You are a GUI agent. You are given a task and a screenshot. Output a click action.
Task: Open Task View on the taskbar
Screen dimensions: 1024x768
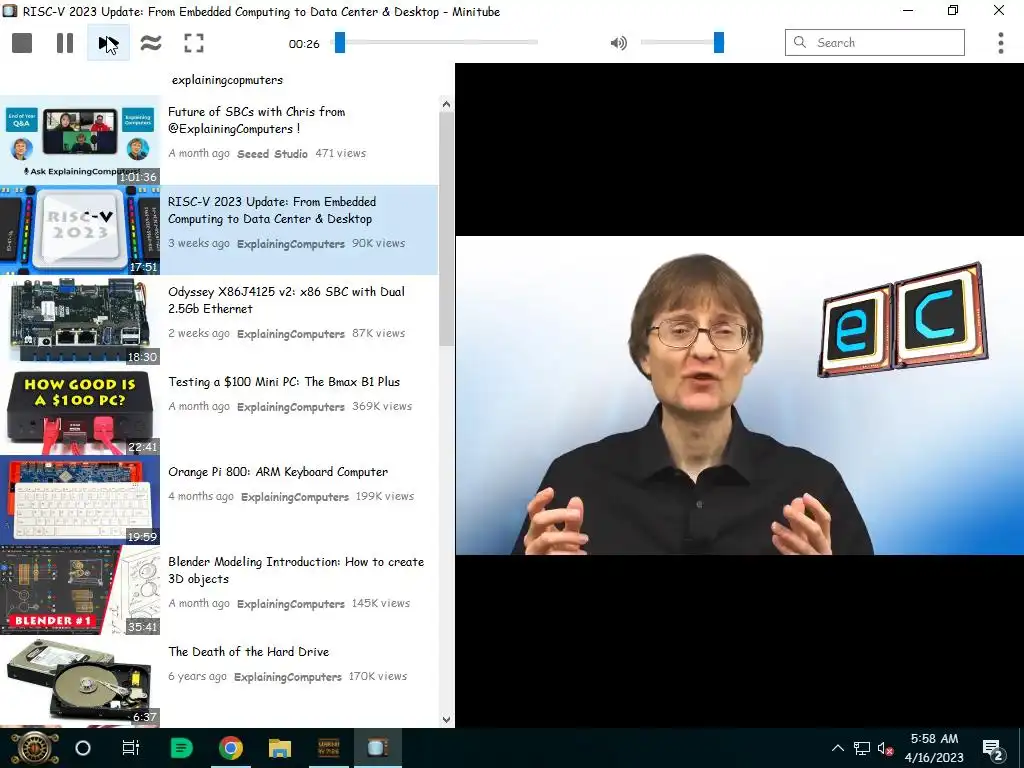131,748
